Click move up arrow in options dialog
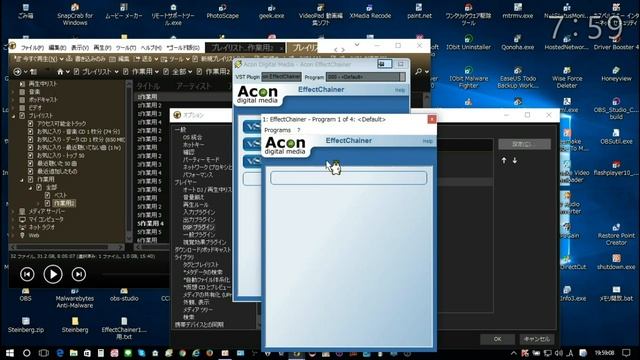 [x=504, y=161]
